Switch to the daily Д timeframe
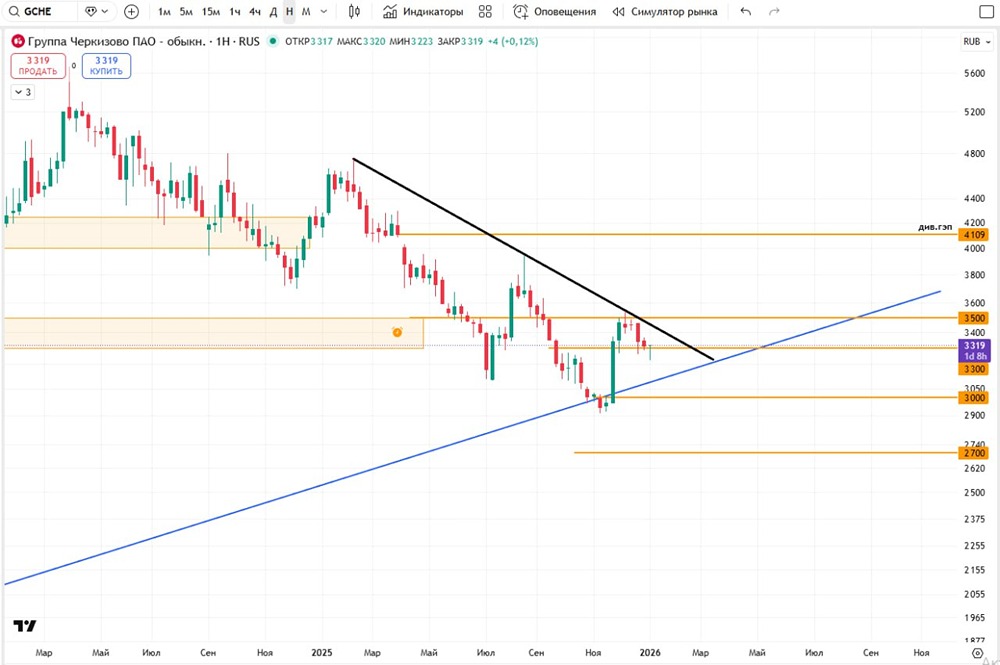This screenshot has width=1000, height=665. coord(273,11)
